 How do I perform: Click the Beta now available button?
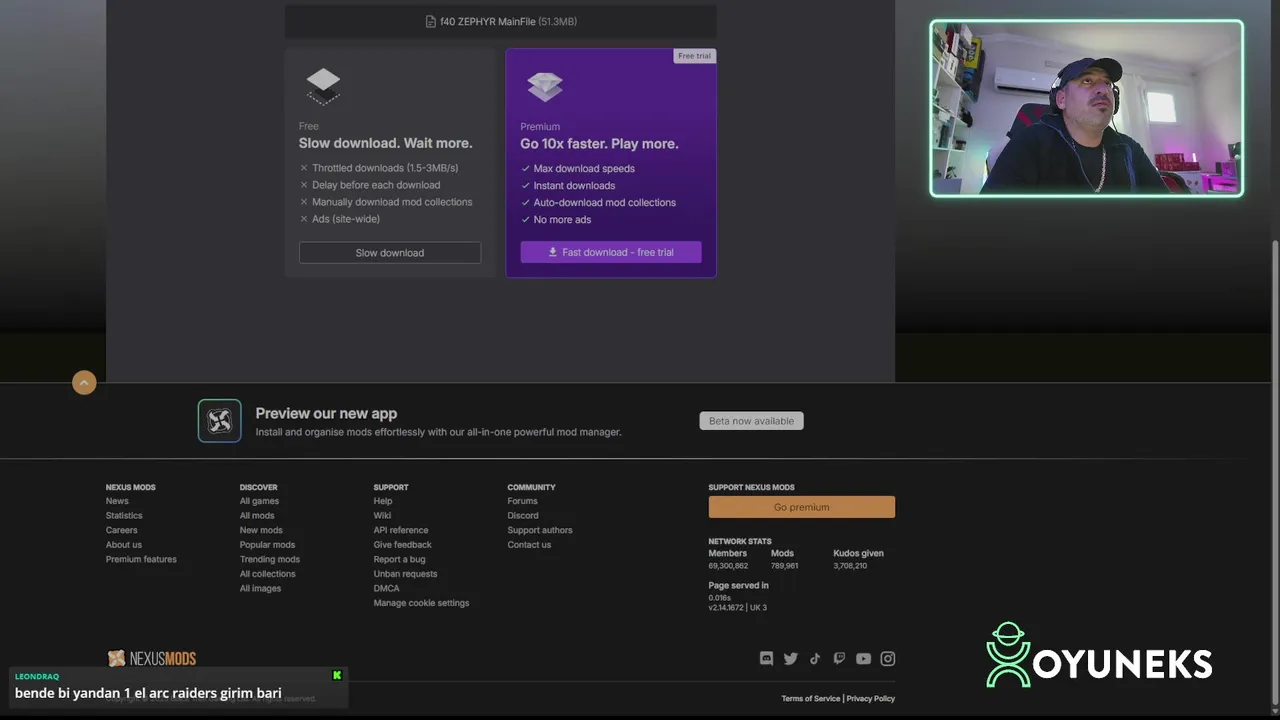click(x=751, y=421)
